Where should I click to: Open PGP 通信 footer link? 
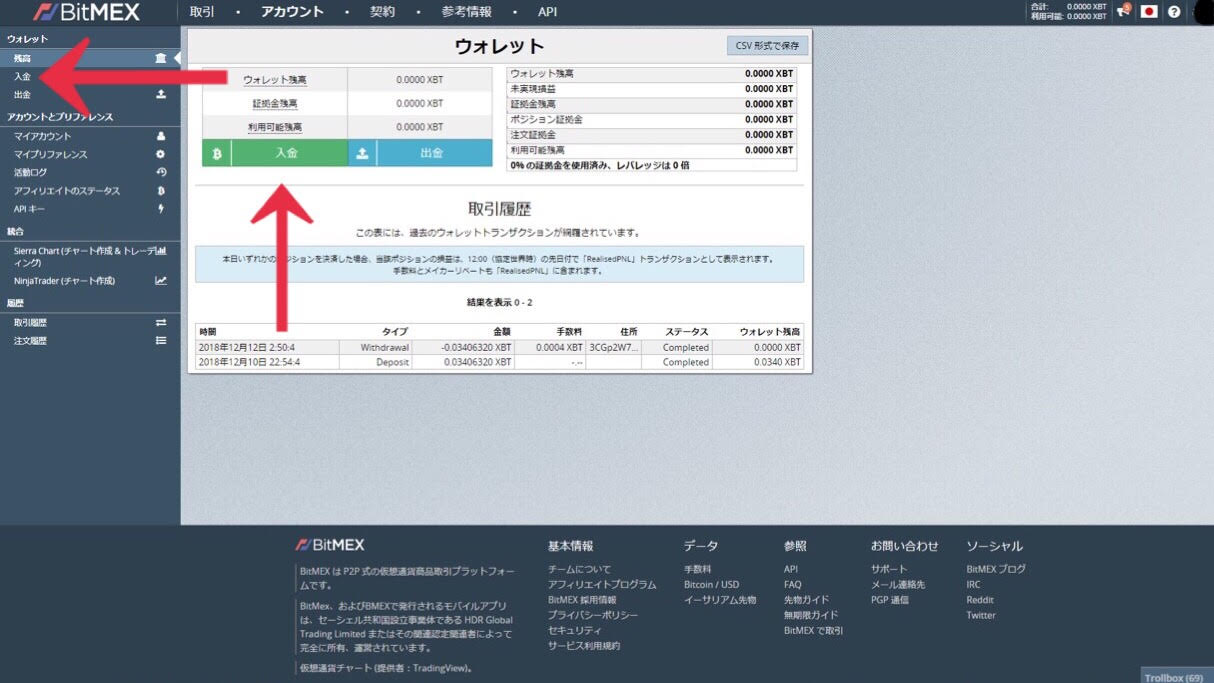890,600
